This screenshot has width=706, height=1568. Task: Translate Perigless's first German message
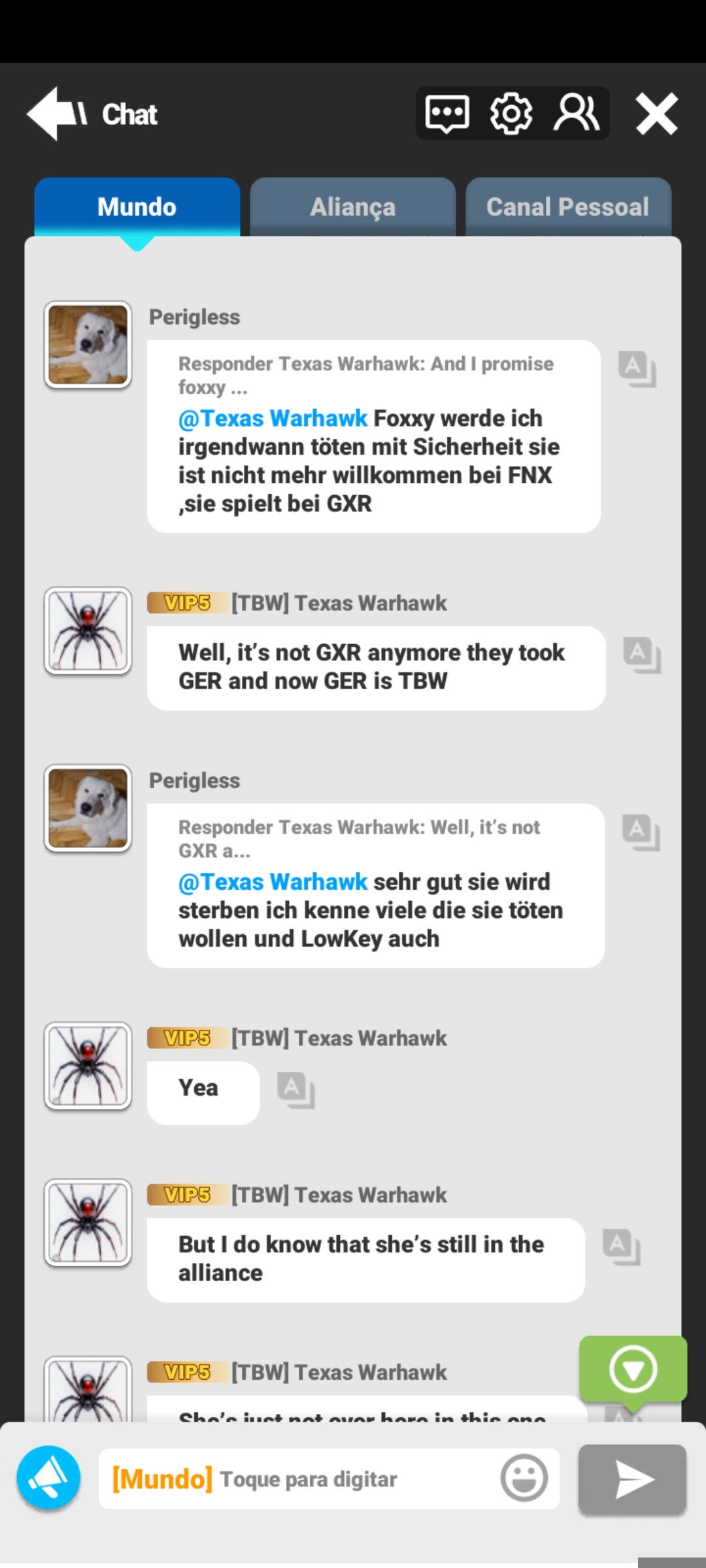[637, 369]
